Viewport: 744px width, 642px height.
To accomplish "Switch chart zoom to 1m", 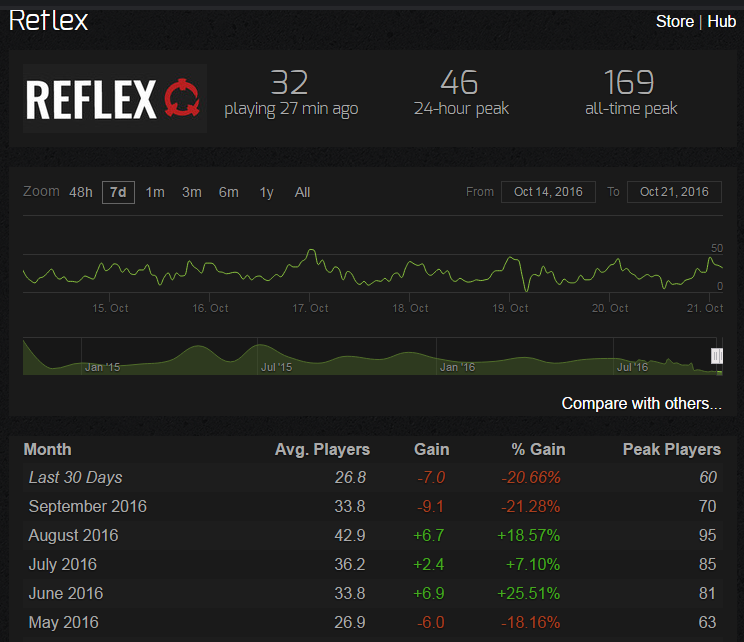I will point(155,192).
